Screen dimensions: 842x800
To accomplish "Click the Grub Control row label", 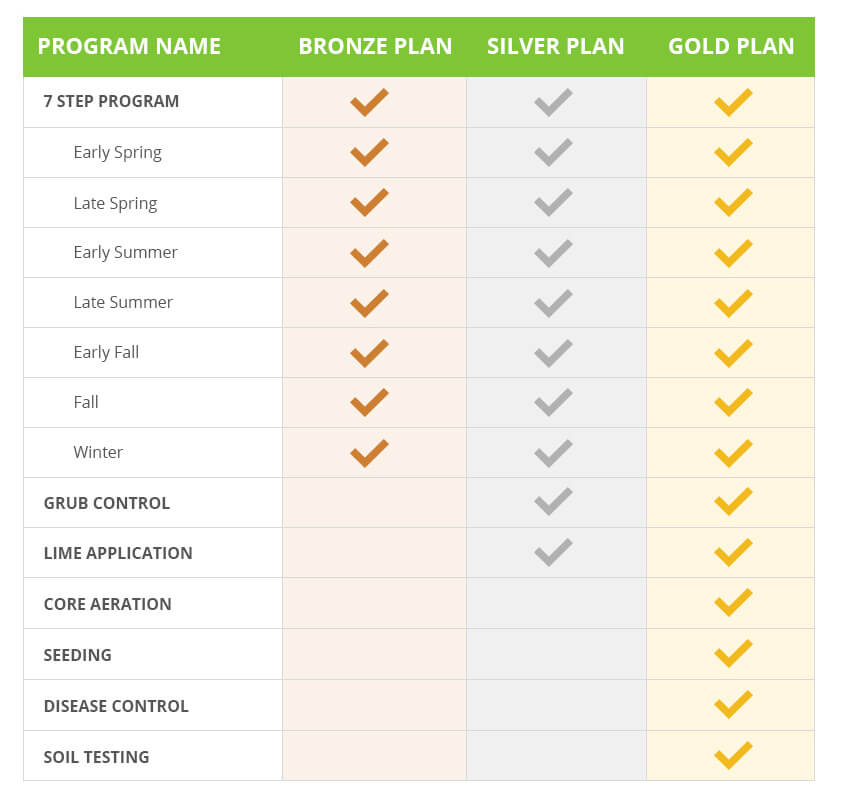I will pos(106,503).
